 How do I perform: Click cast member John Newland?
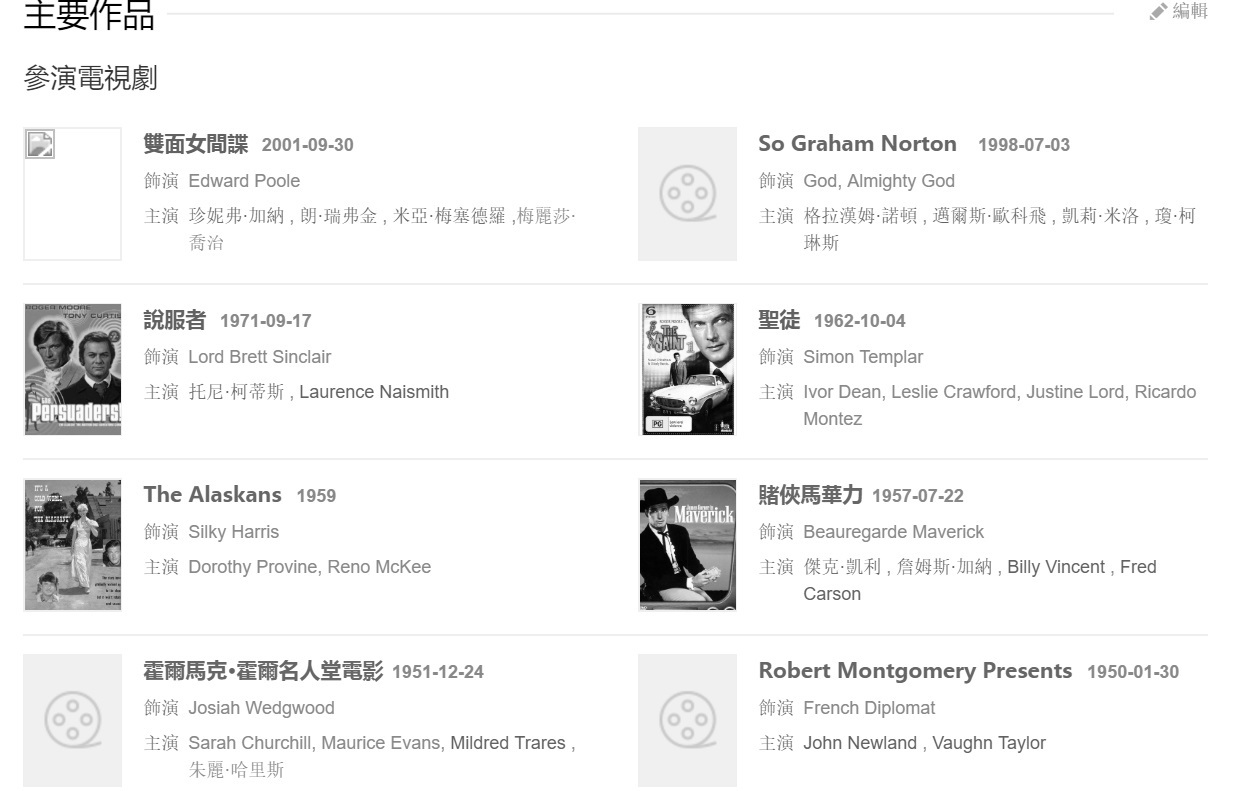pos(860,743)
